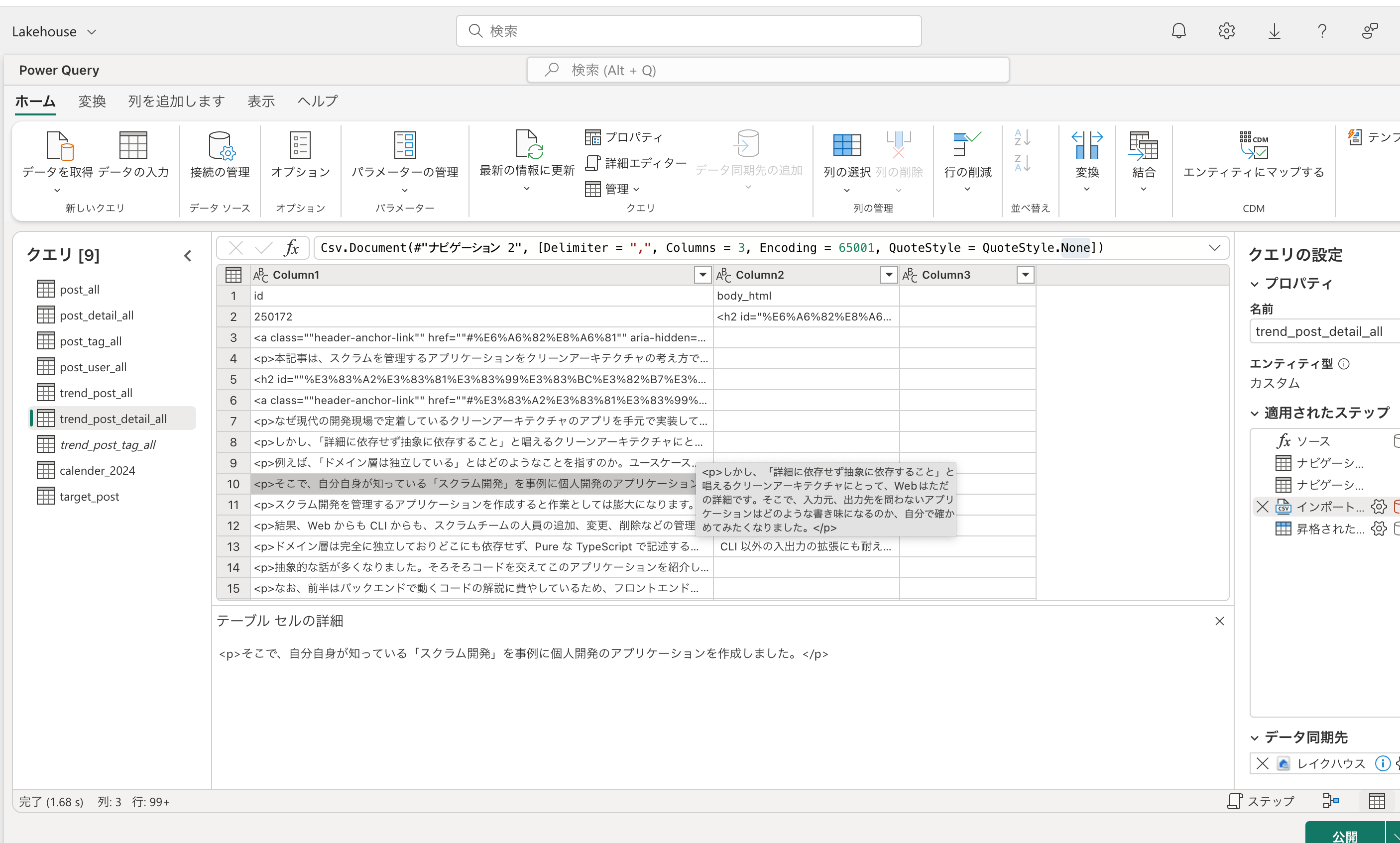Click the データの入力 table icon
The image size is (1400, 843).
point(133,146)
